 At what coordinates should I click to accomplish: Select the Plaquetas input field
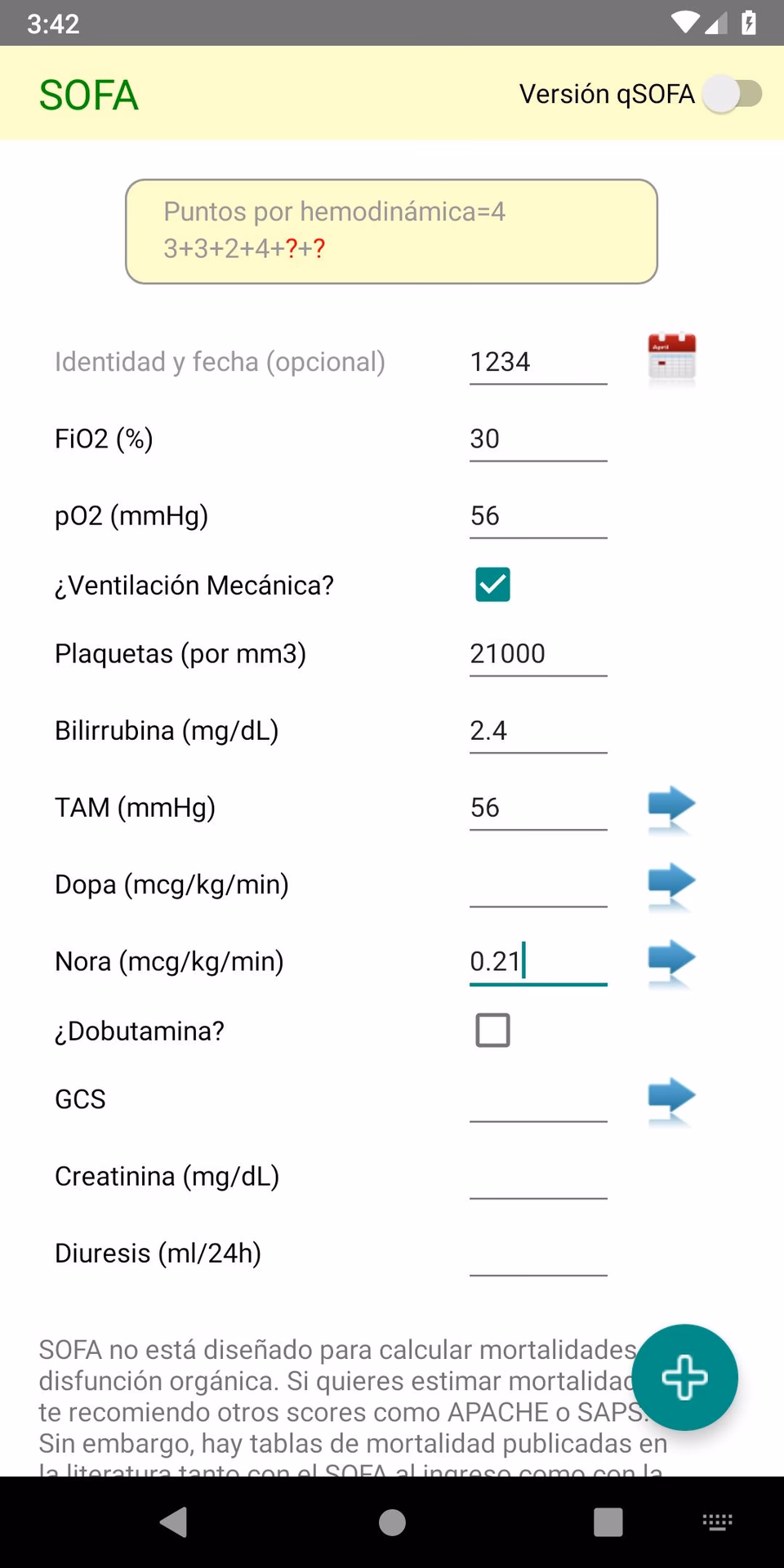(537, 653)
